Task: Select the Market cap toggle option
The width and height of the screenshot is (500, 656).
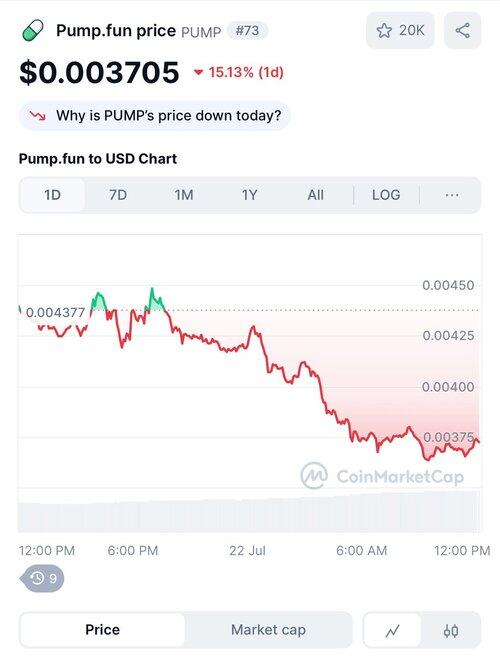Action: click(x=268, y=630)
